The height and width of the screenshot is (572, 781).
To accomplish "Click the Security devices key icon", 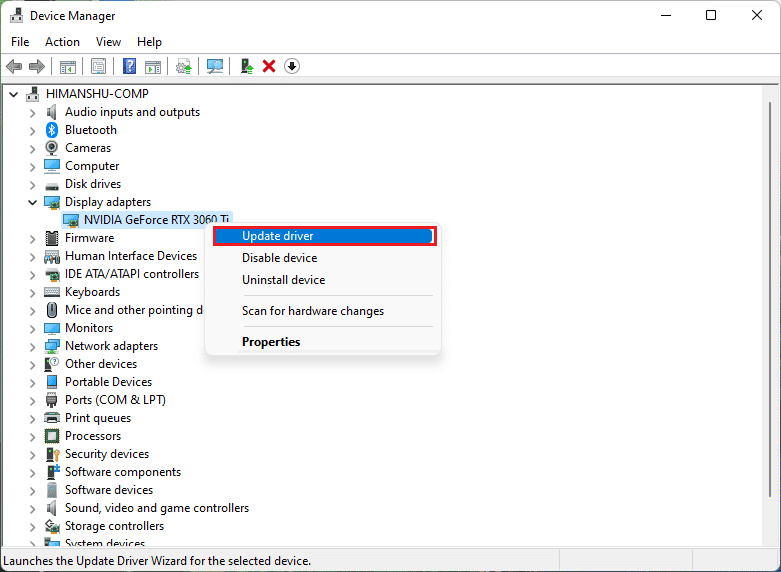I will [x=52, y=454].
